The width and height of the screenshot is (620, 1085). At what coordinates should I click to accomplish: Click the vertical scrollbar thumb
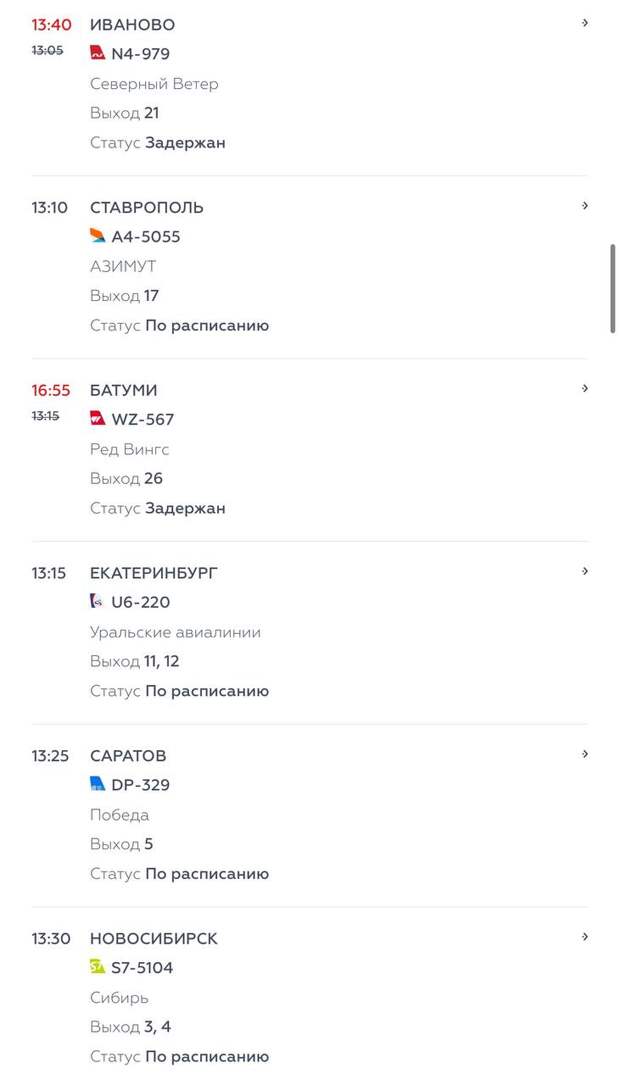(x=613, y=288)
